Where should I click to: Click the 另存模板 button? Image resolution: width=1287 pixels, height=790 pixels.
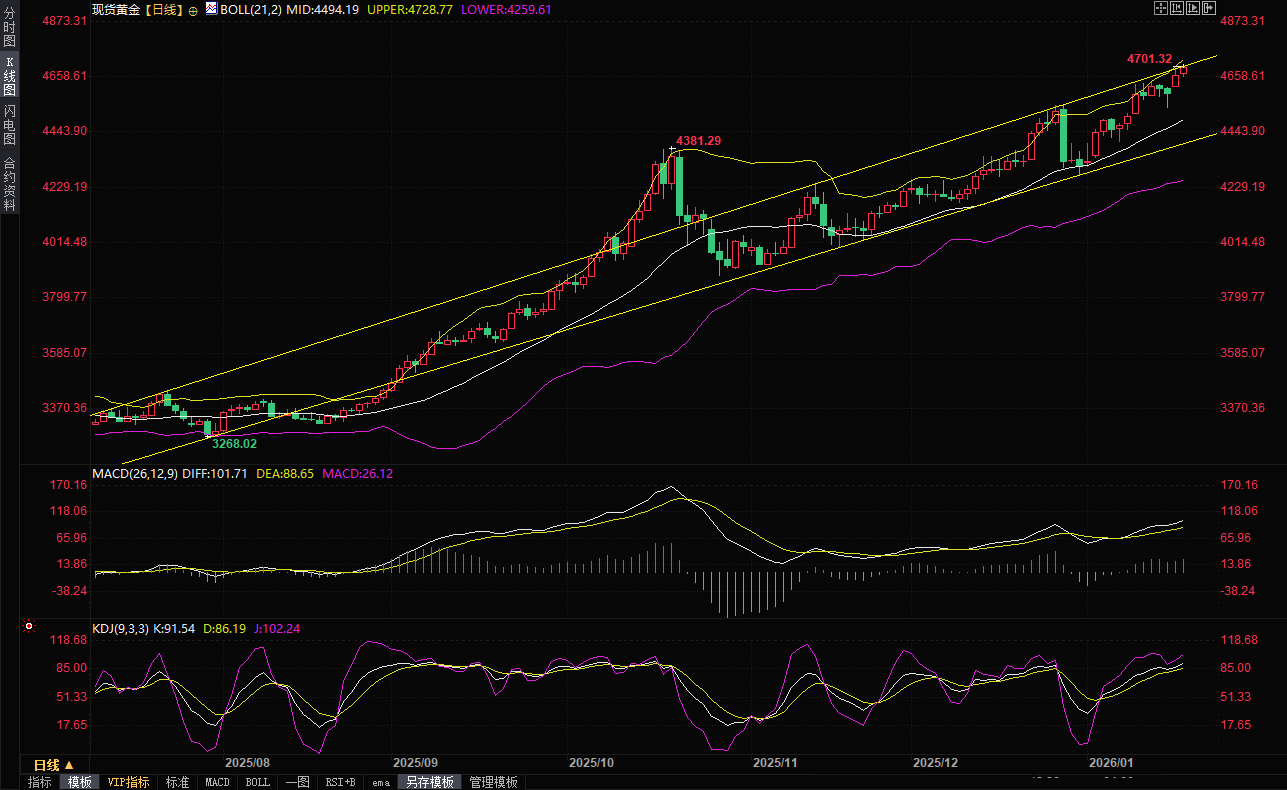tap(429, 782)
